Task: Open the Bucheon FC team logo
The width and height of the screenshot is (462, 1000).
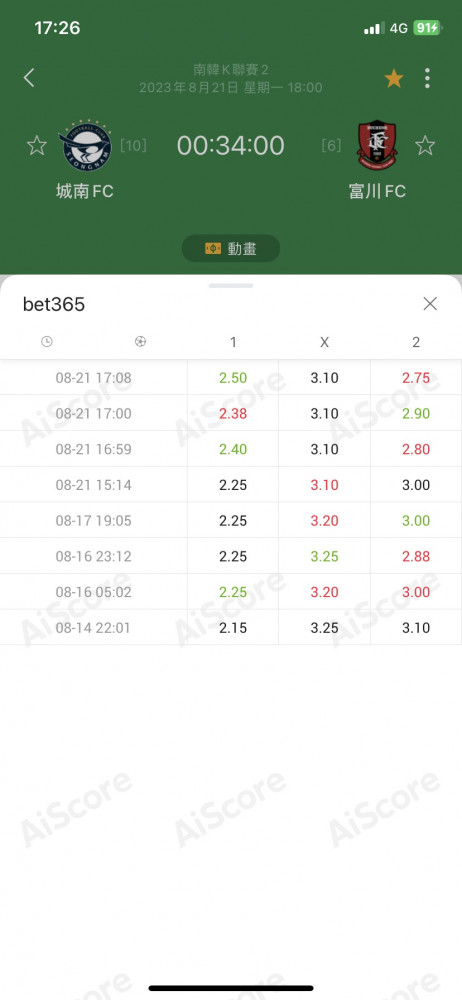Action: (376, 145)
